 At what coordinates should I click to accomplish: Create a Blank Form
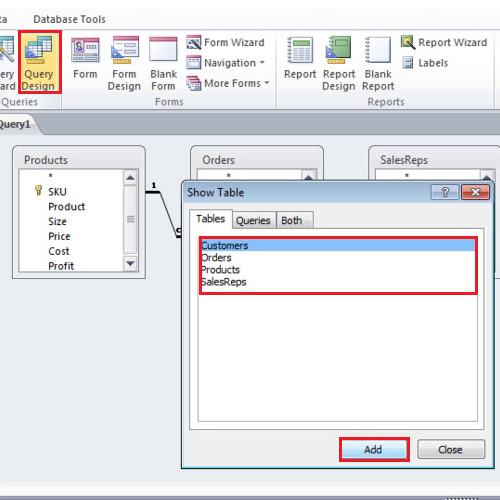click(163, 63)
